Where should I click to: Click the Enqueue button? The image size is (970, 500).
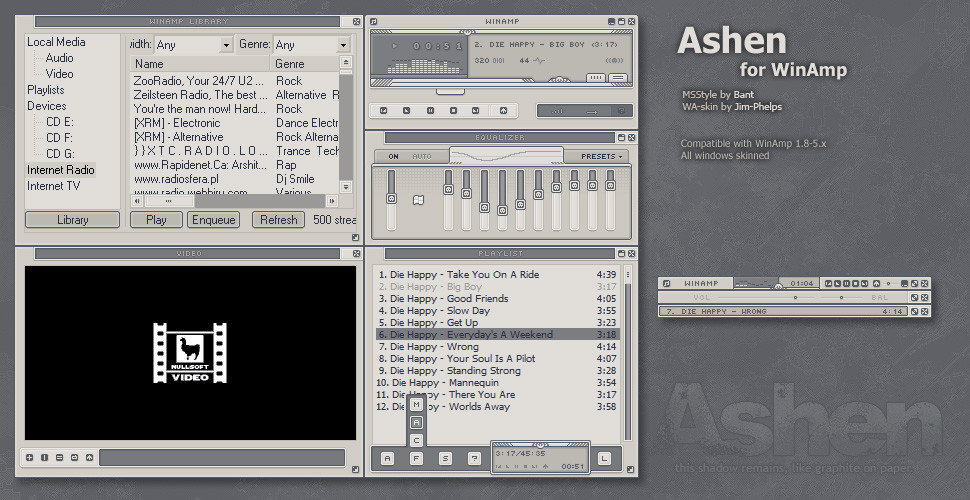[x=213, y=220]
